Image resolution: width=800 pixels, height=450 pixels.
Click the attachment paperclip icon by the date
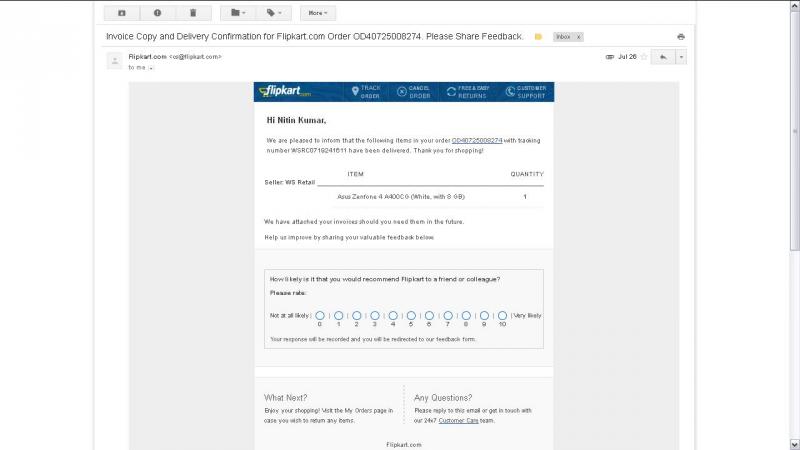click(x=610, y=57)
